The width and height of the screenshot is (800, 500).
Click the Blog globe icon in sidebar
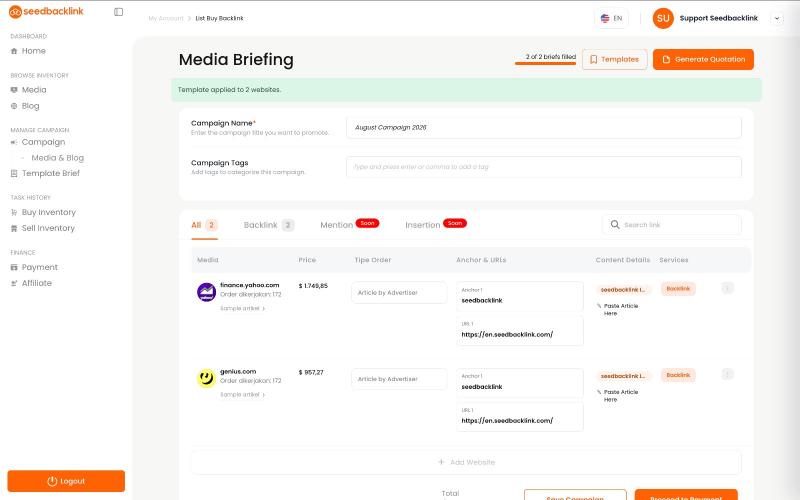[14, 106]
